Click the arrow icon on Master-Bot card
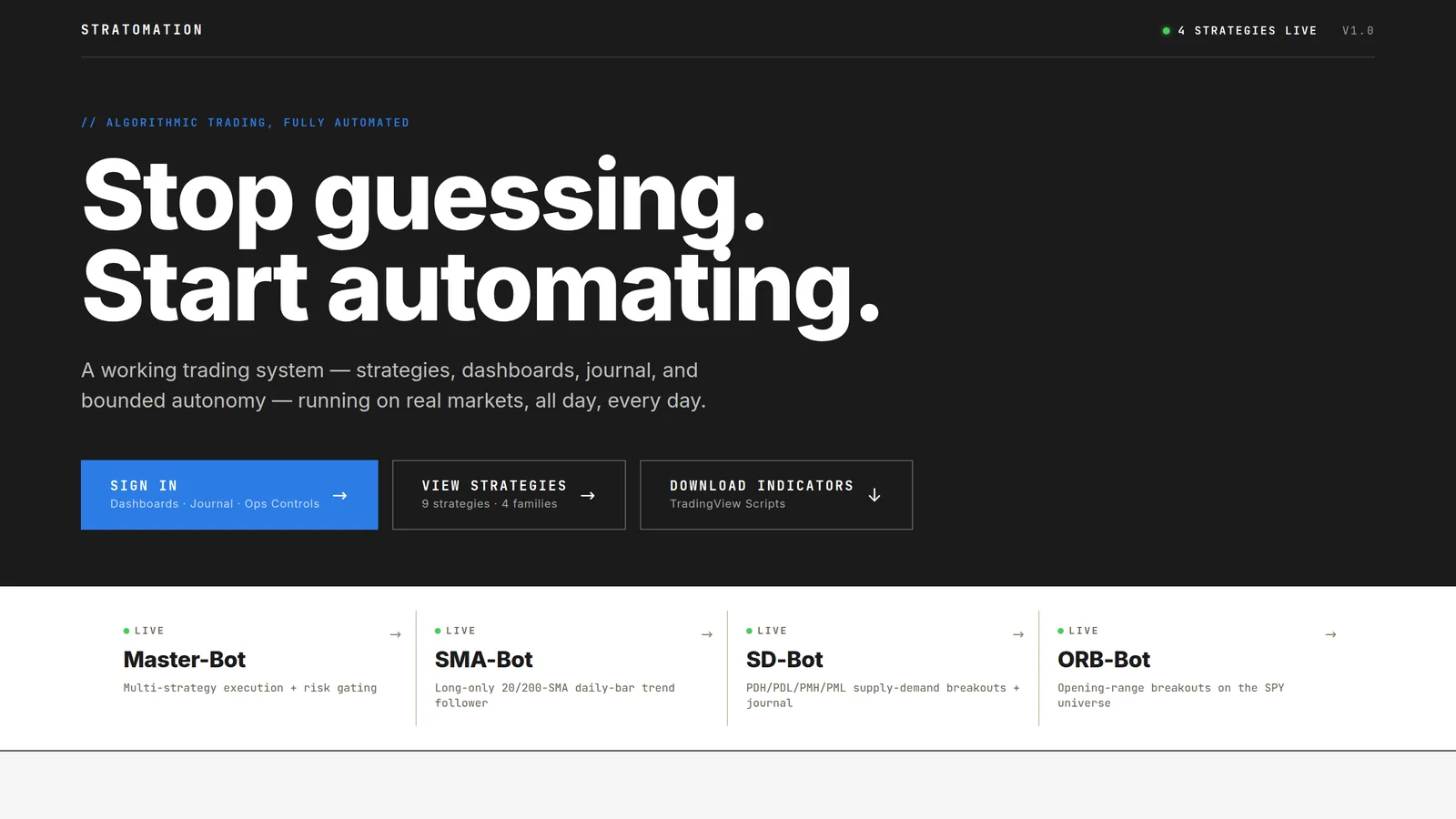Screen dimensions: 1456x819 [x=396, y=634]
